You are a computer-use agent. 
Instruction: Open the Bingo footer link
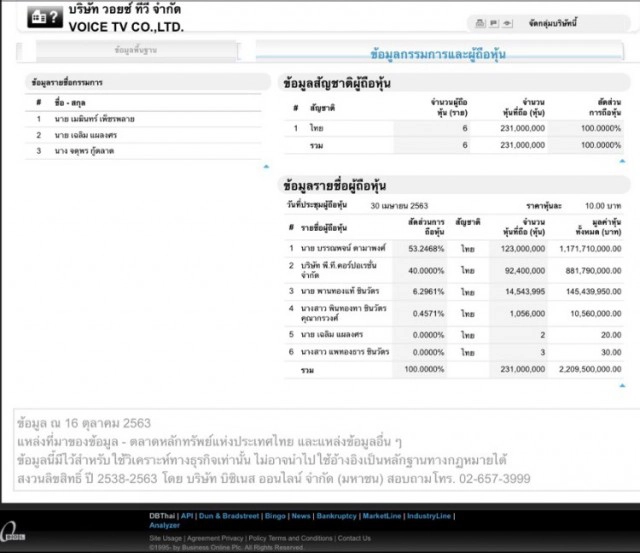pyautogui.click(x=275, y=516)
